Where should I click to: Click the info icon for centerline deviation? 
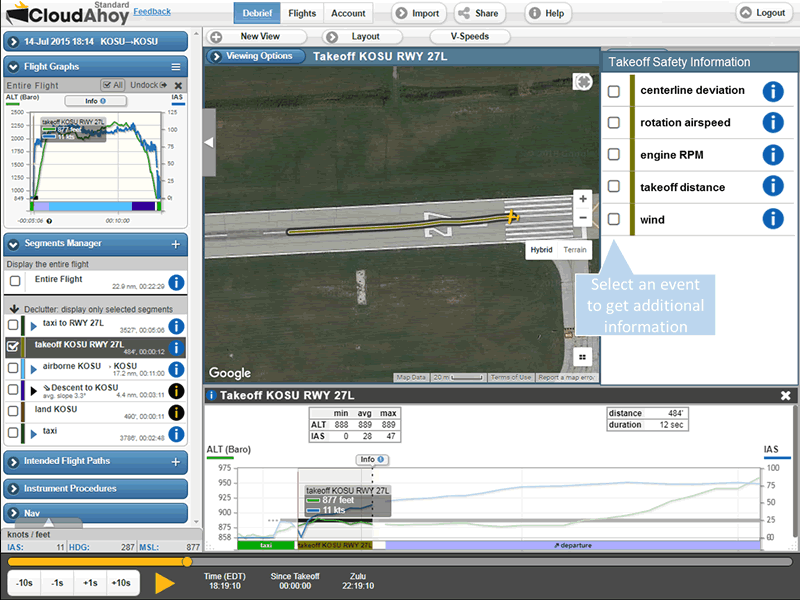pyautogui.click(x=772, y=91)
